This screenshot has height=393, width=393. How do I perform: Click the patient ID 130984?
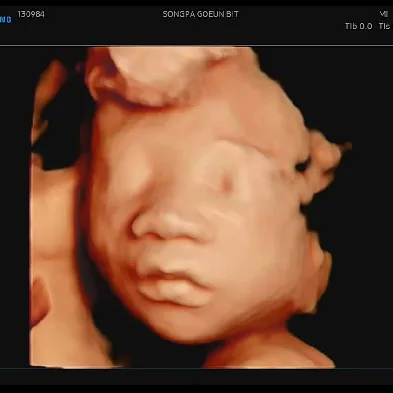pyautogui.click(x=31, y=14)
